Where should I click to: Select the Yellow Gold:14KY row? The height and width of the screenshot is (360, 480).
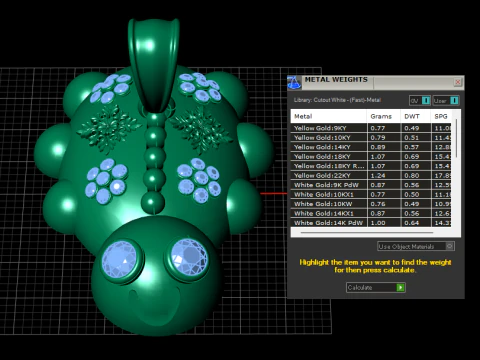point(371,147)
